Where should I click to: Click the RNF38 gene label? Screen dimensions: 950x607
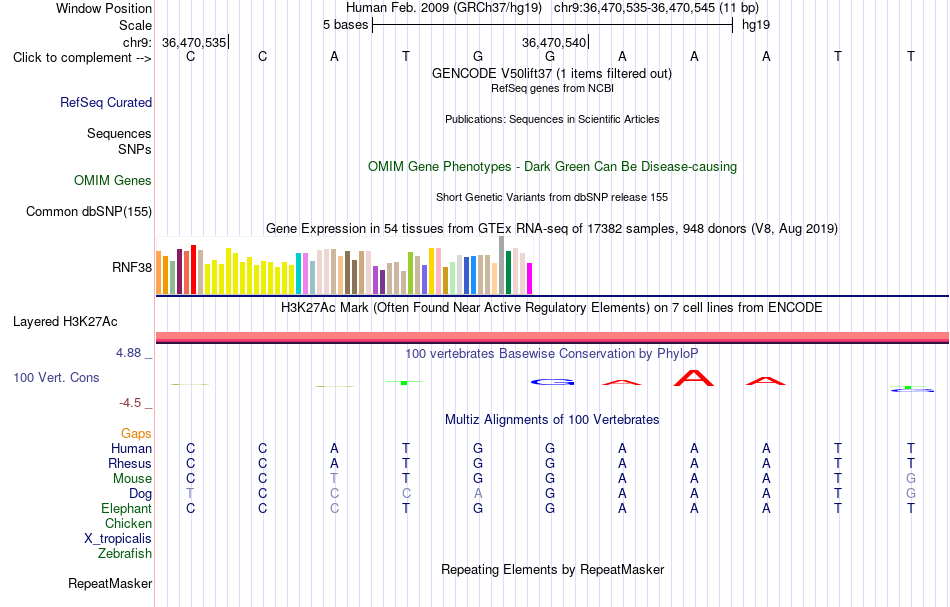[x=131, y=267]
